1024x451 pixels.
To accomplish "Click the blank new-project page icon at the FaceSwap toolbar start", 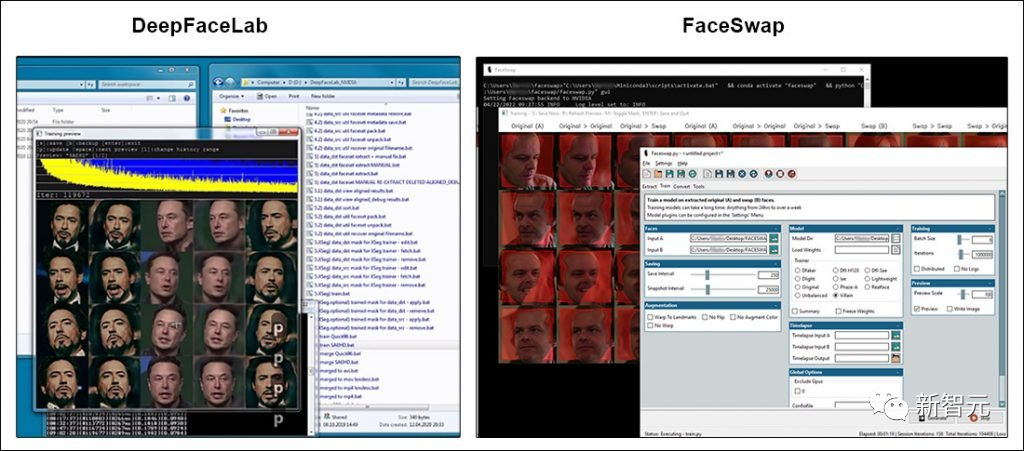I will (647, 174).
